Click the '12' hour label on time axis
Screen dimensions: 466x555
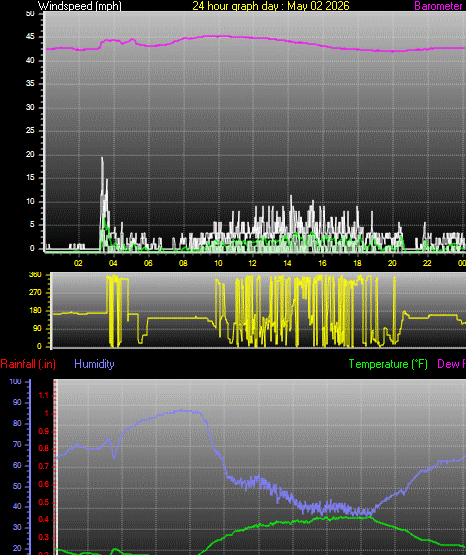click(x=252, y=263)
